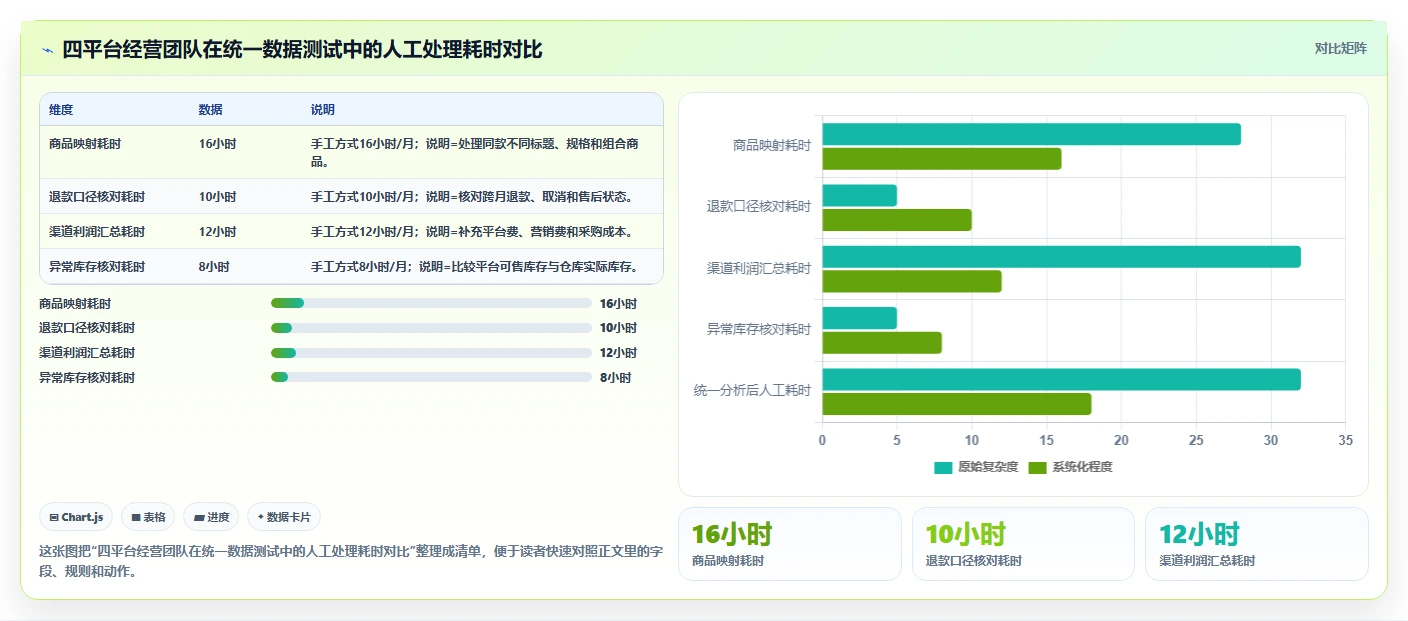Click the 异常库存核对耗时 progress bar

pos(431,377)
